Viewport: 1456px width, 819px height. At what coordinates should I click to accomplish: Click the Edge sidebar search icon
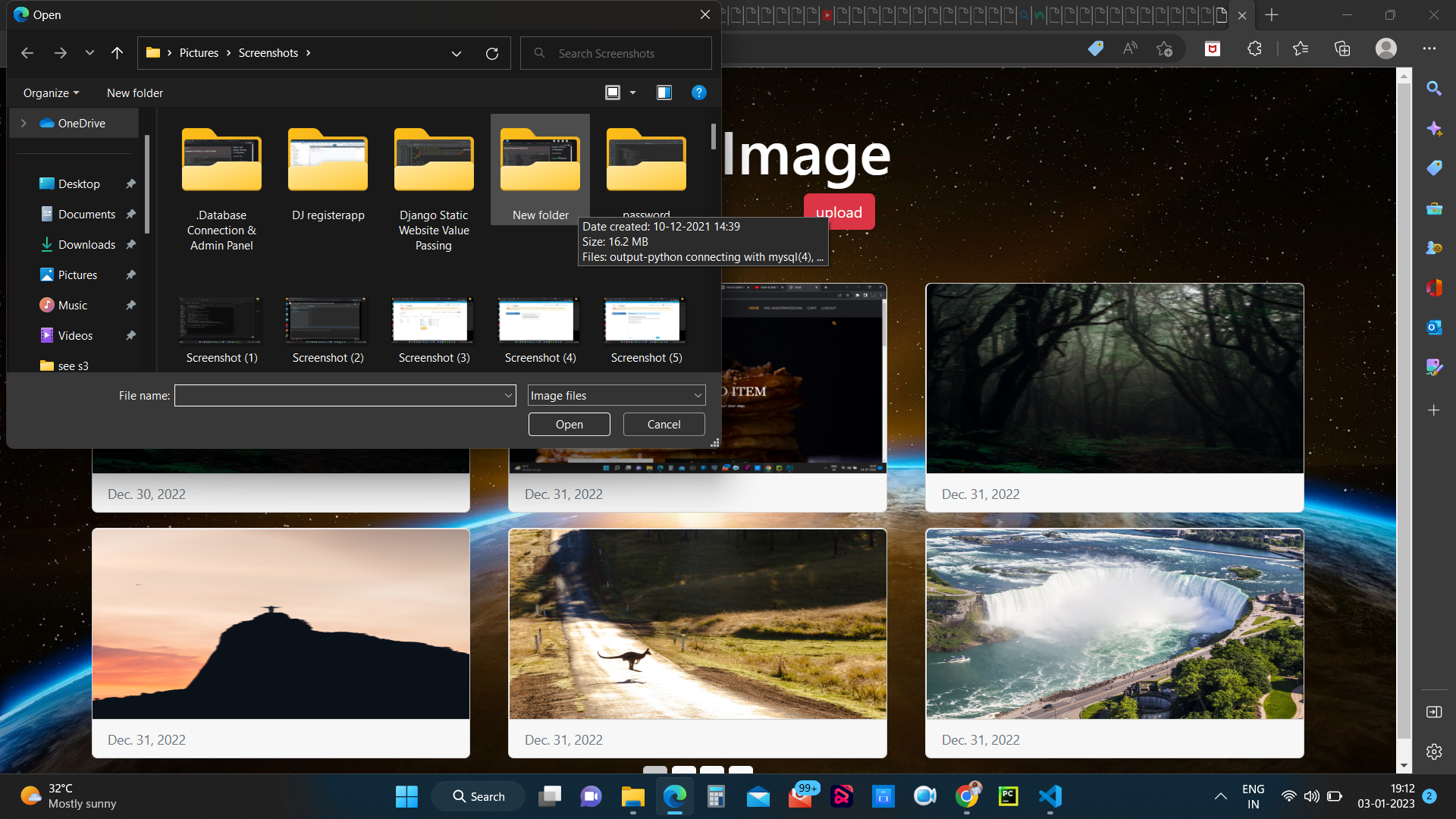pyautogui.click(x=1433, y=89)
